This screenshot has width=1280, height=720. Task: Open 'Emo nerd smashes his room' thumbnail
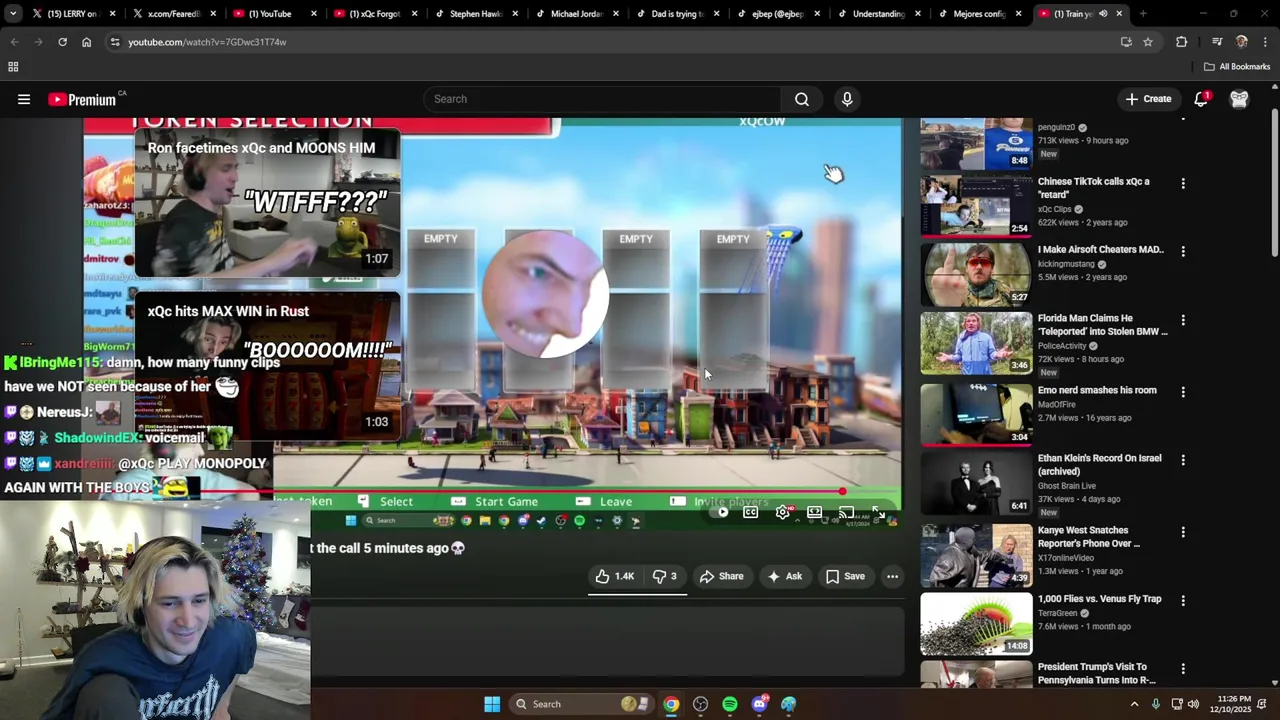tap(976, 414)
